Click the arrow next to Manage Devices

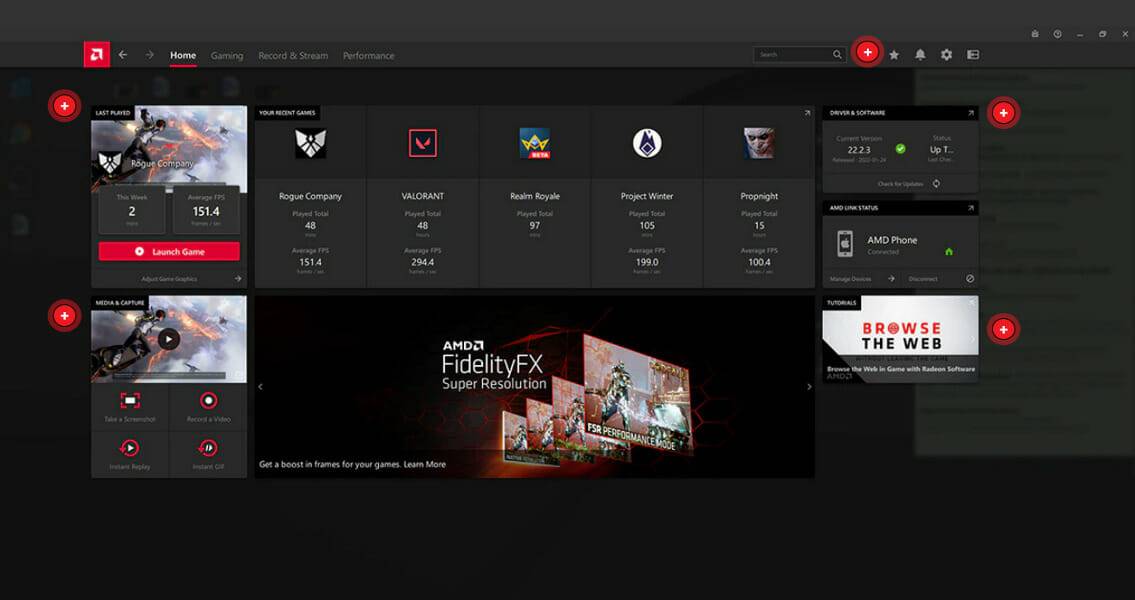[x=891, y=279]
